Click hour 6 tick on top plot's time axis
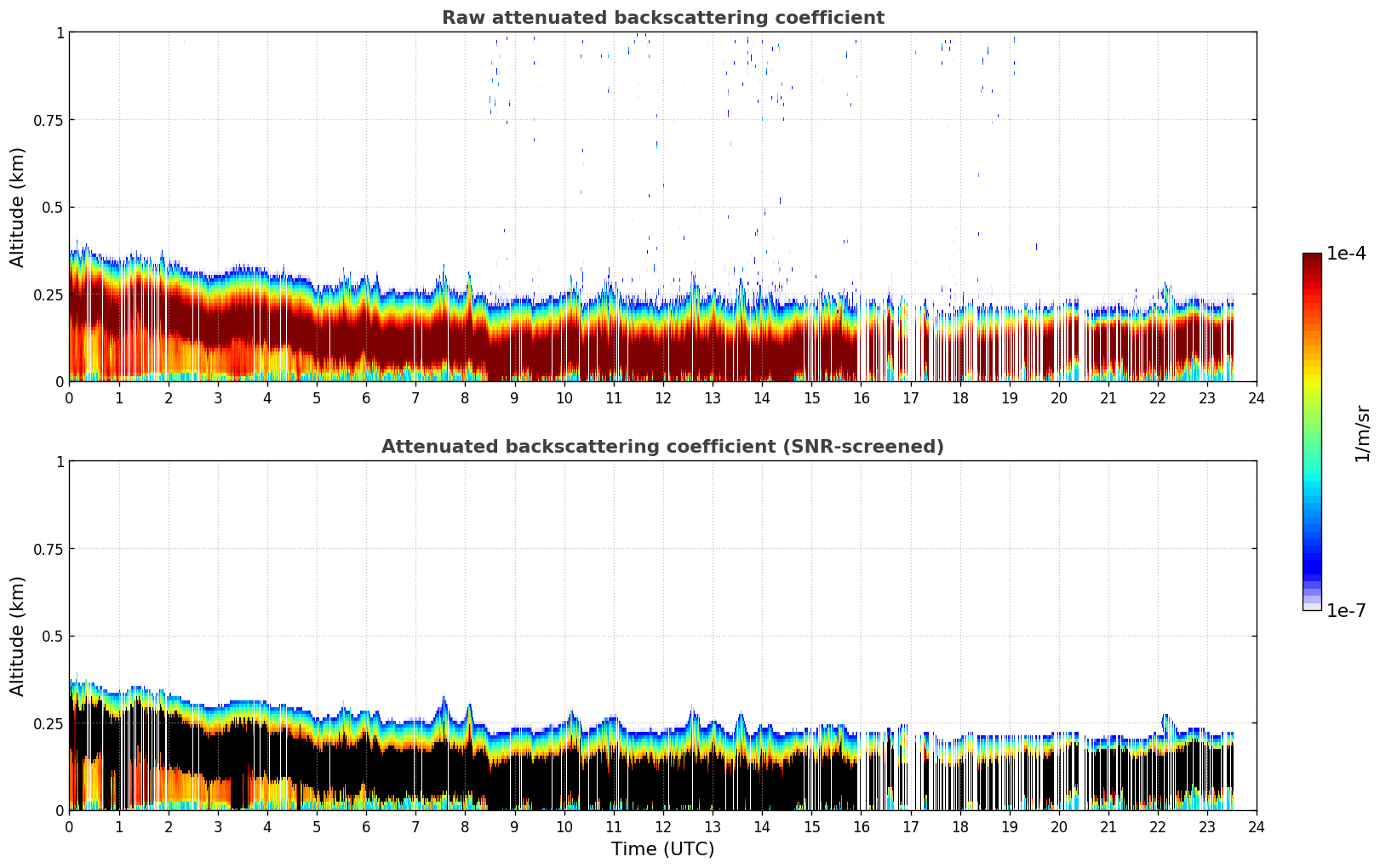 pos(366,398)
